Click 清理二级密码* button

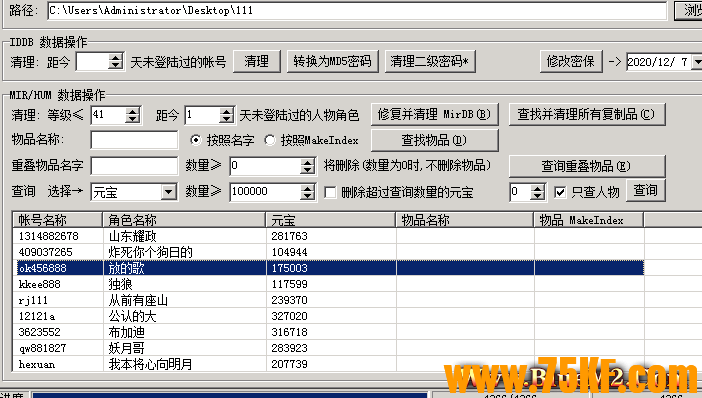430,61
